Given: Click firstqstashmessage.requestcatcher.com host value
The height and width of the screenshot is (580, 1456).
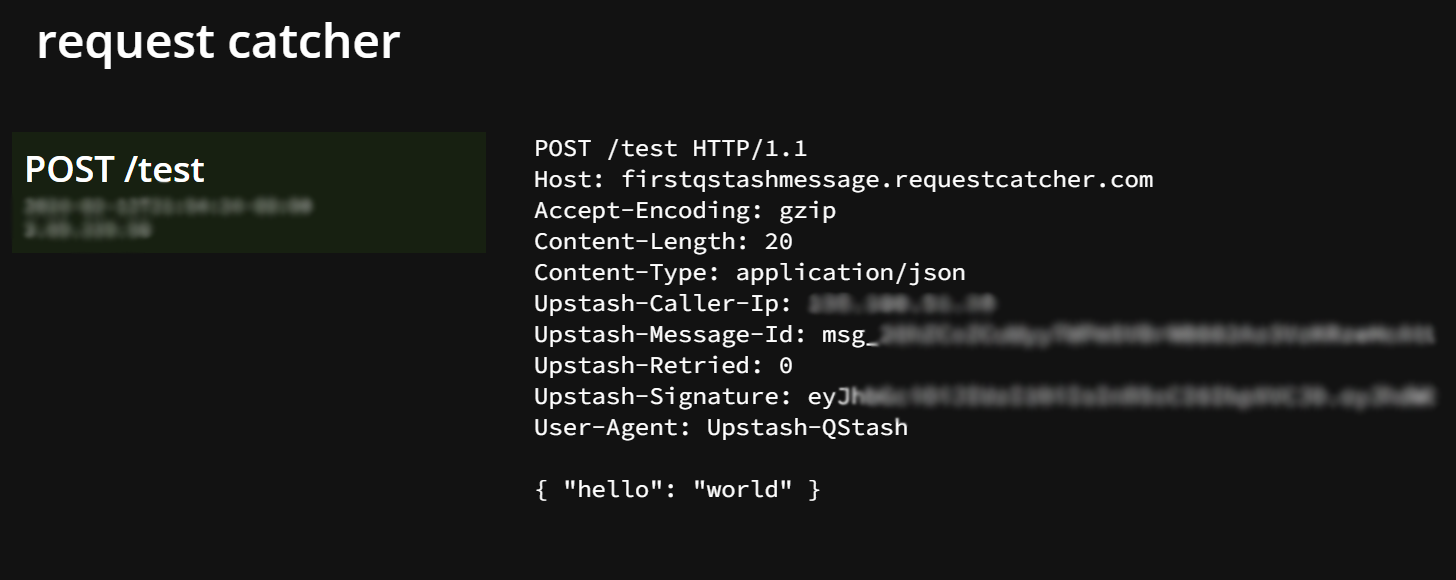Looking at the screenshot, I should tap(887, 180).
